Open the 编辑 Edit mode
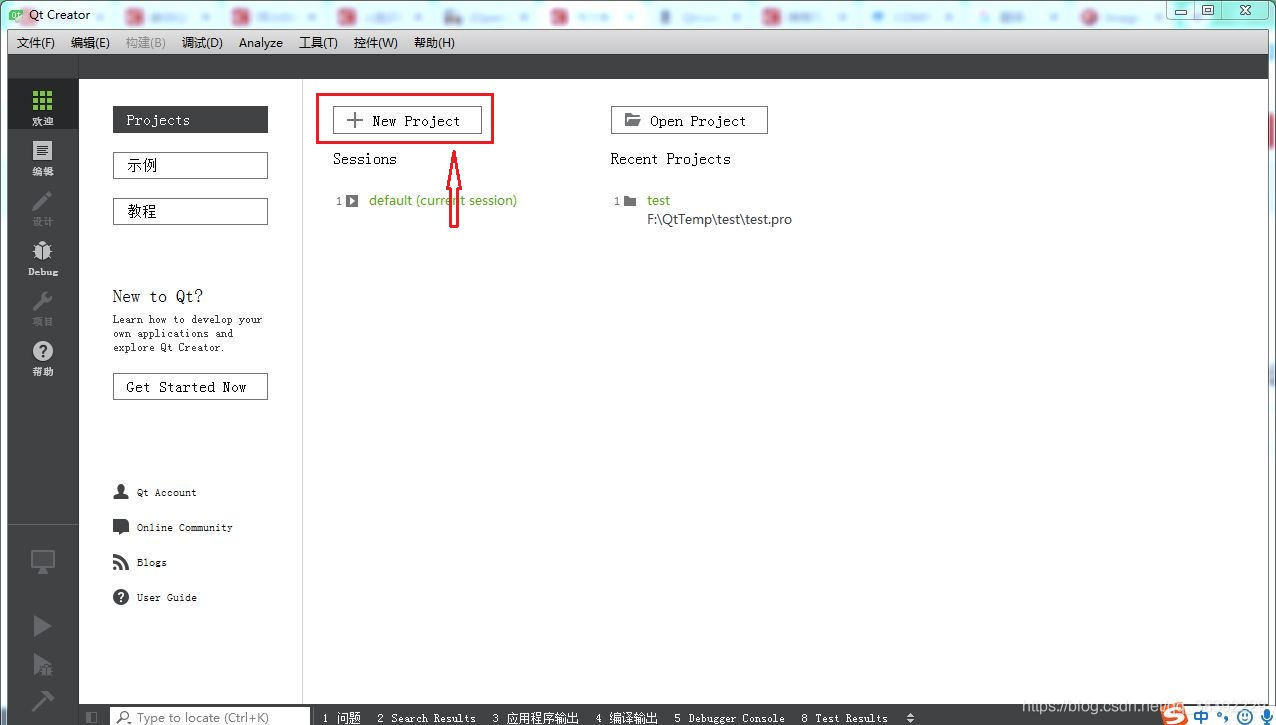Viewport: 1276px width, 725px height. pos(42,157)
